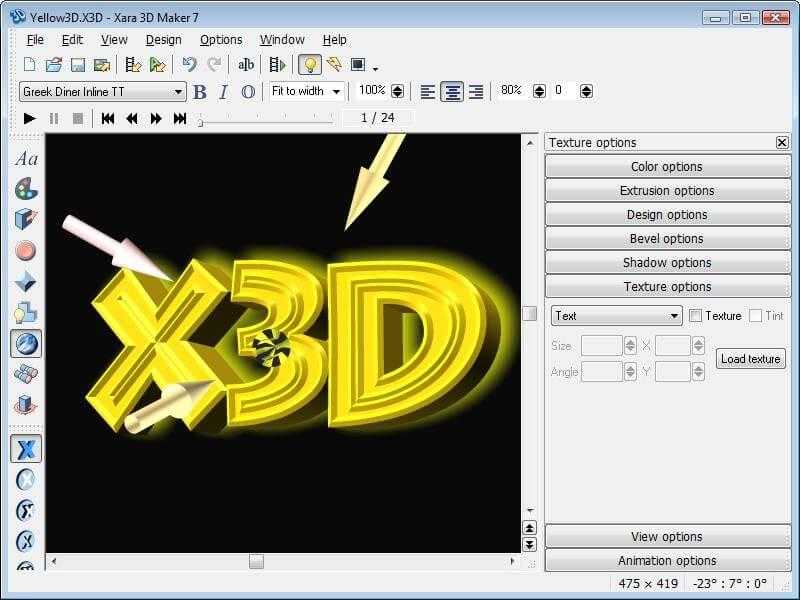
Task: Select the large X bevel style icon
Action: pos(26,449)
